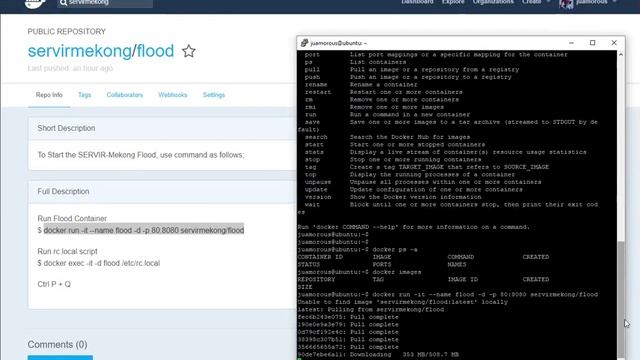
Task: Click the 'Downloading' progress line in terminal
Action: 378,355
